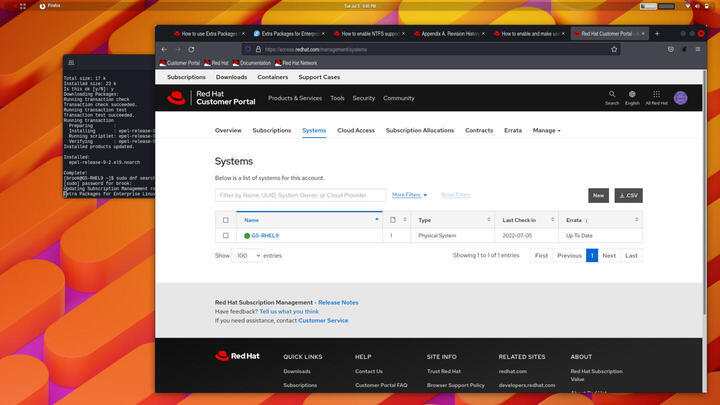Open the Tools menu in portal header
Screen dimensions: 720x405
click(x=337, y=98)
